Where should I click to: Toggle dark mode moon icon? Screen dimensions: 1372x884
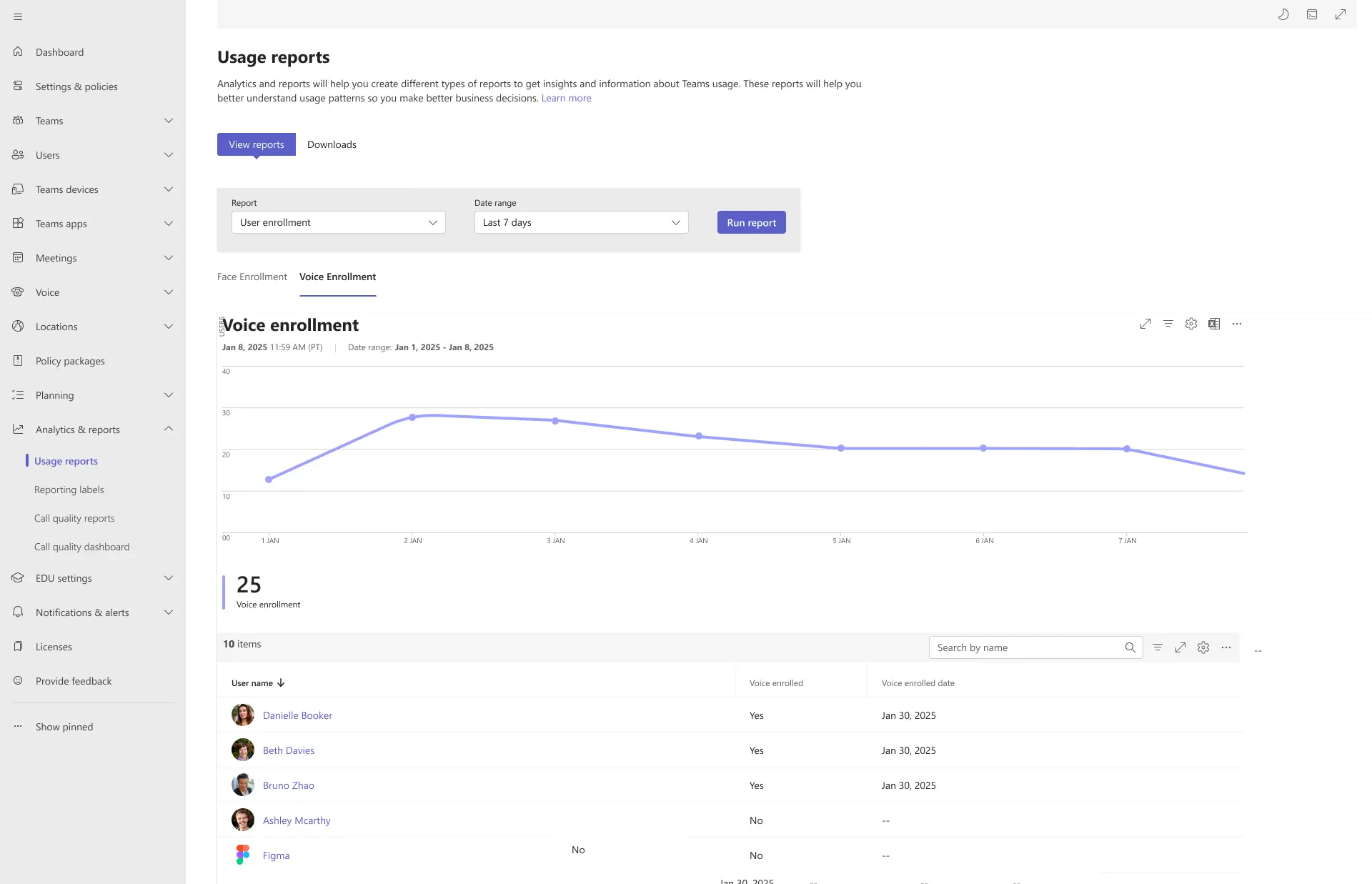point(1283,14)
